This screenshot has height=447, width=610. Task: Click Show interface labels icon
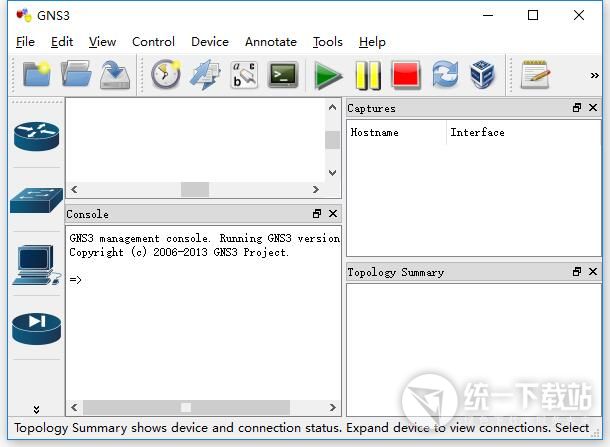click(x=205, y=74)
